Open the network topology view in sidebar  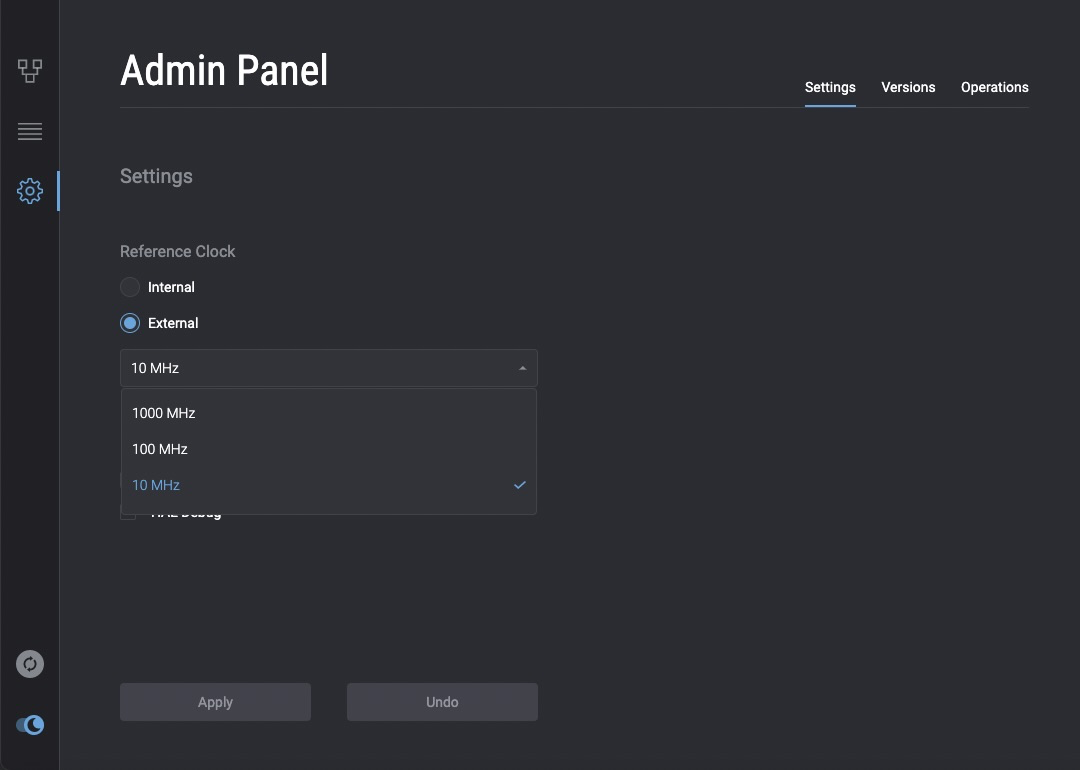(30, 71)
